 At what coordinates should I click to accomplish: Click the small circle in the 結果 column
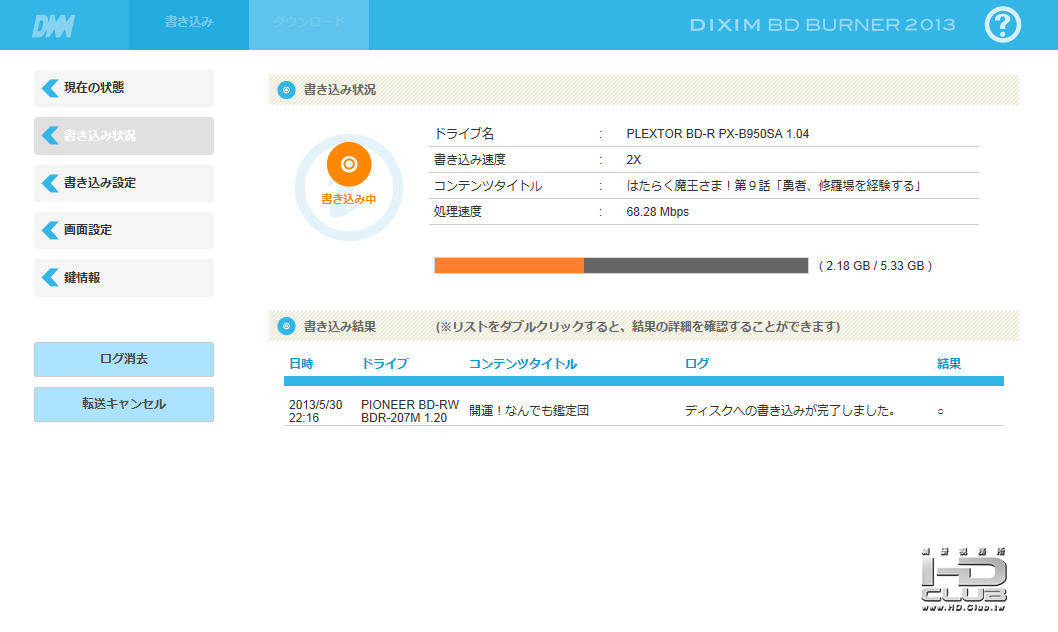click(x=941, y=411)
